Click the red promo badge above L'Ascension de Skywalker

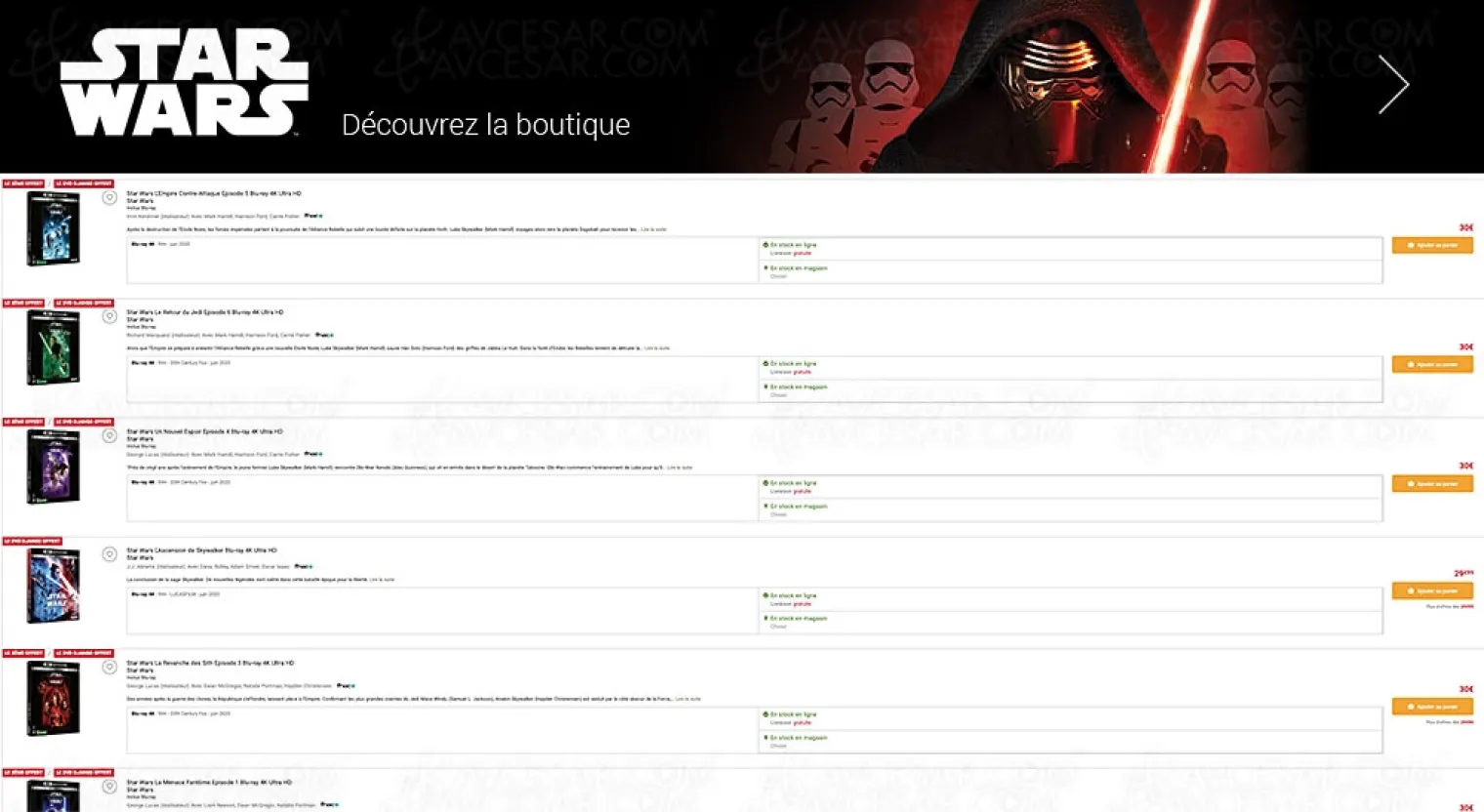tap(32, 541)
